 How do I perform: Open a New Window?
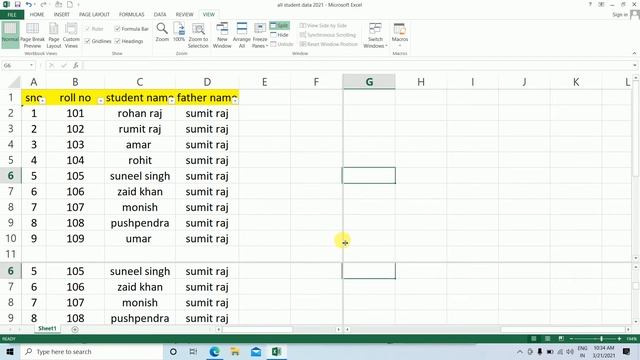(x=222, y=36)
